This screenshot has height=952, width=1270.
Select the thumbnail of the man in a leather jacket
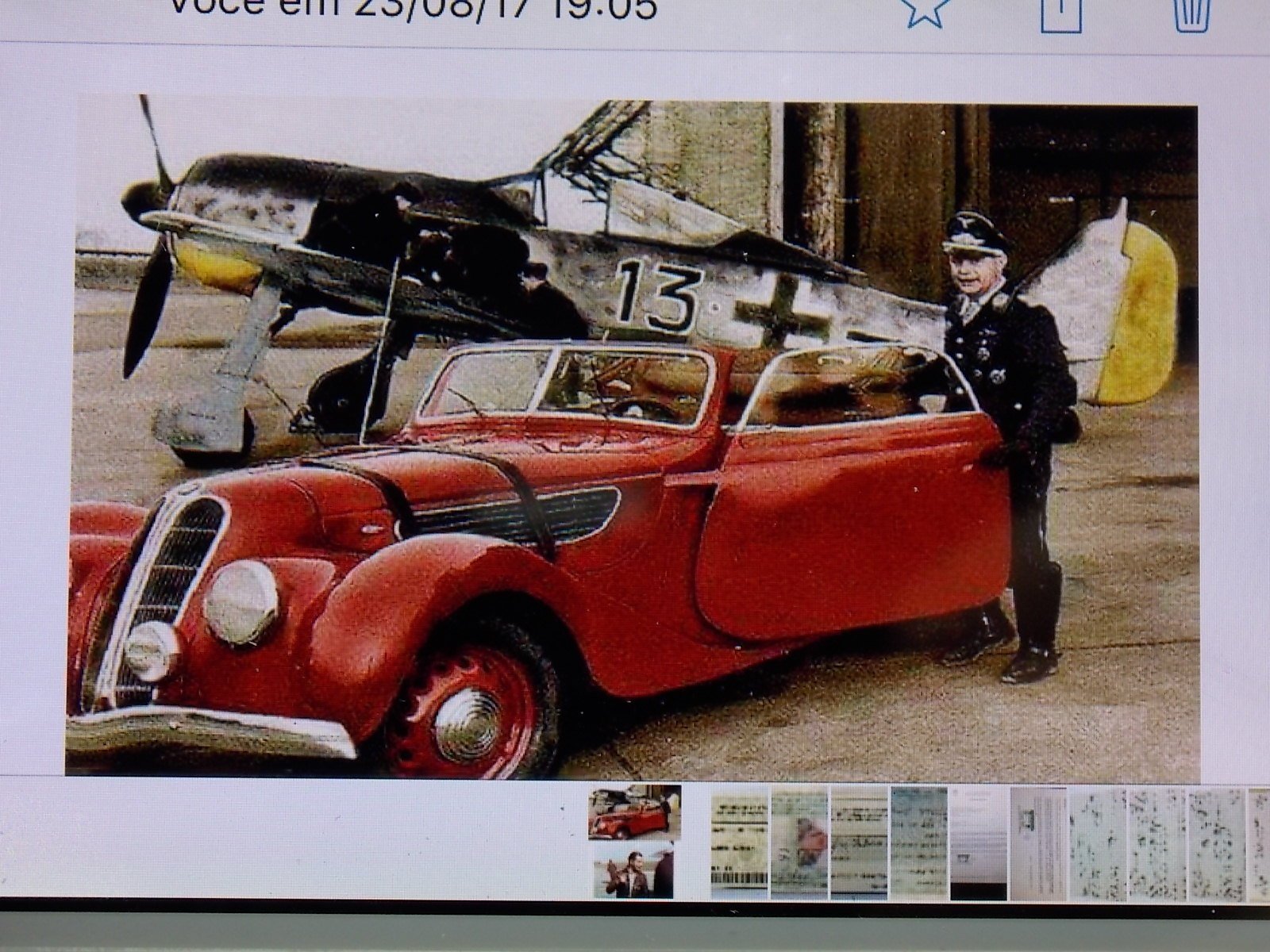pos(633,872)
